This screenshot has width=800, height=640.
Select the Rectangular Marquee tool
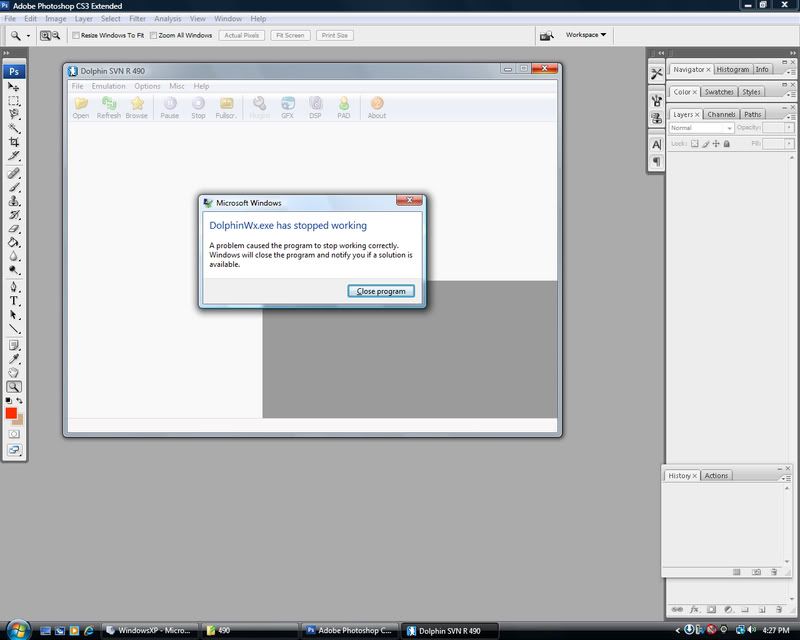14,101
